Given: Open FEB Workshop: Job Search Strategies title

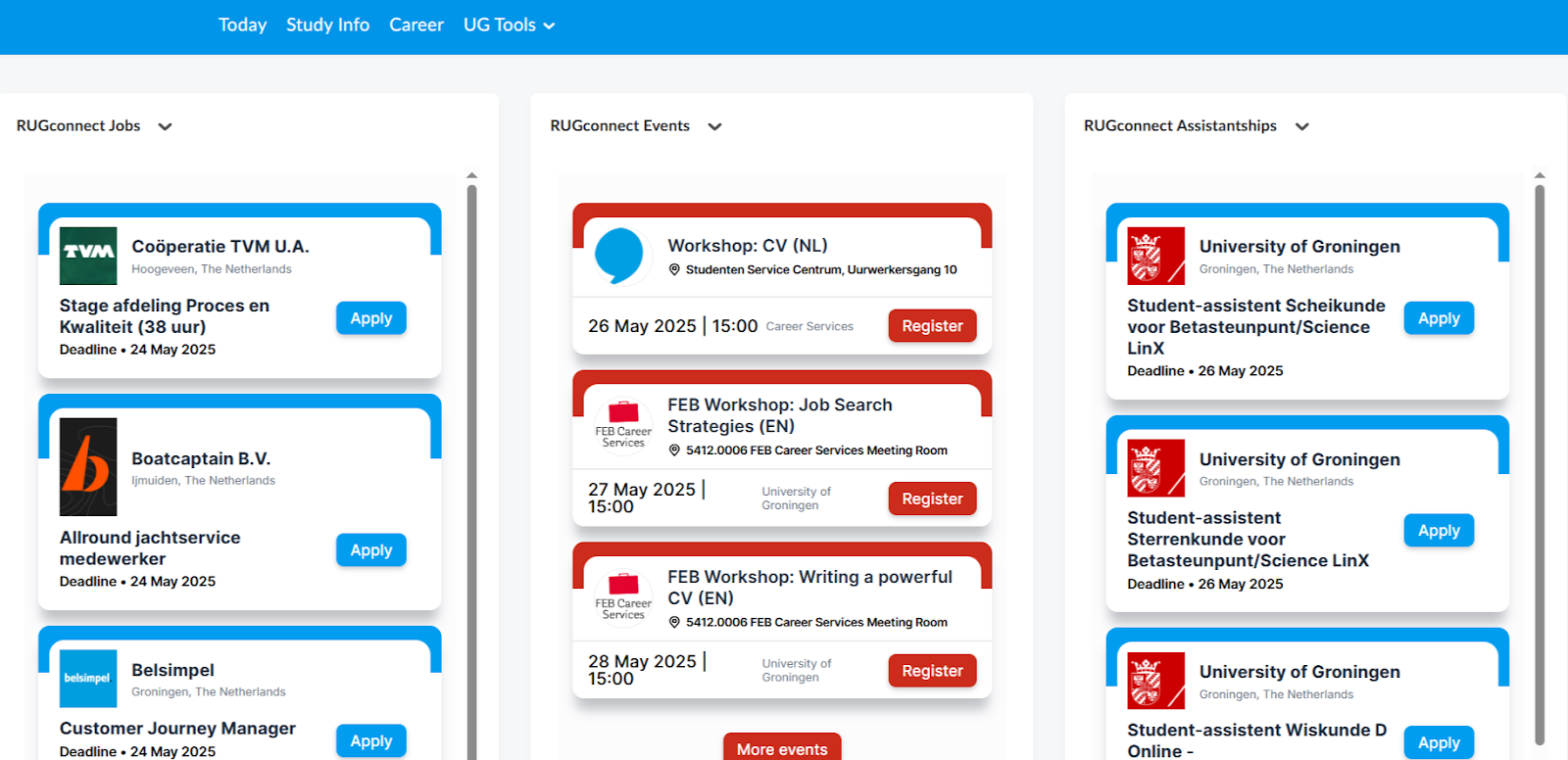Looking at the screenshot, I should click(x=780, y=415).
